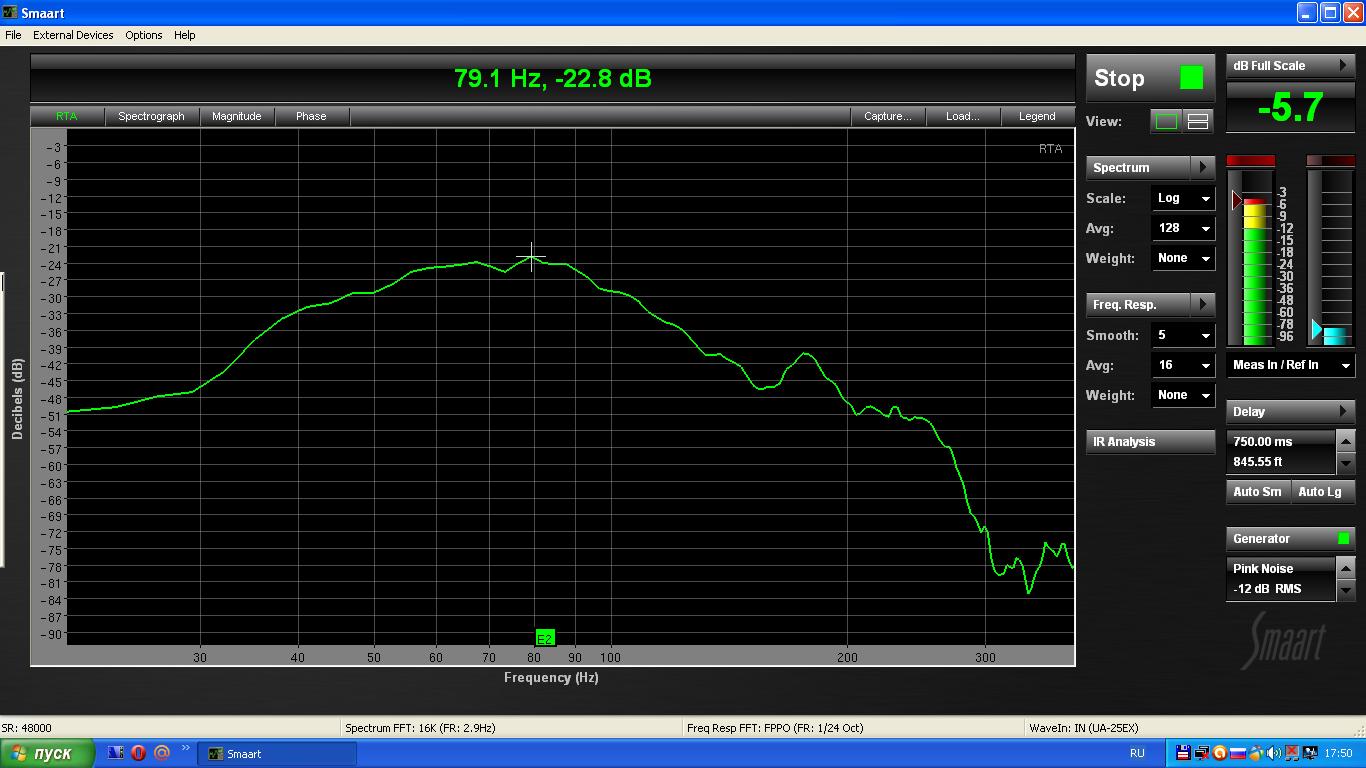The image size is (1366, 768).
Task: Open Opera from the quick launch bar
Action: pos(139,753)
